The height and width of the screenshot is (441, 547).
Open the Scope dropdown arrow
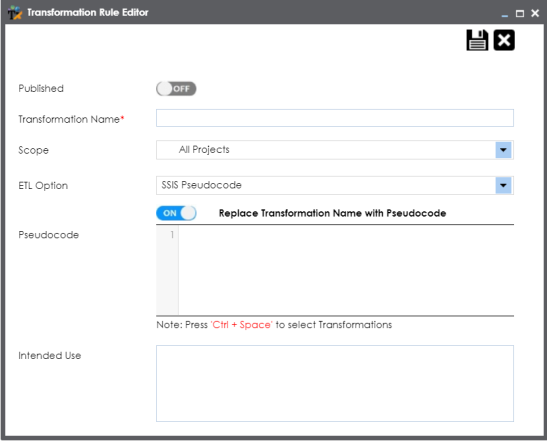tap(503, 150)
